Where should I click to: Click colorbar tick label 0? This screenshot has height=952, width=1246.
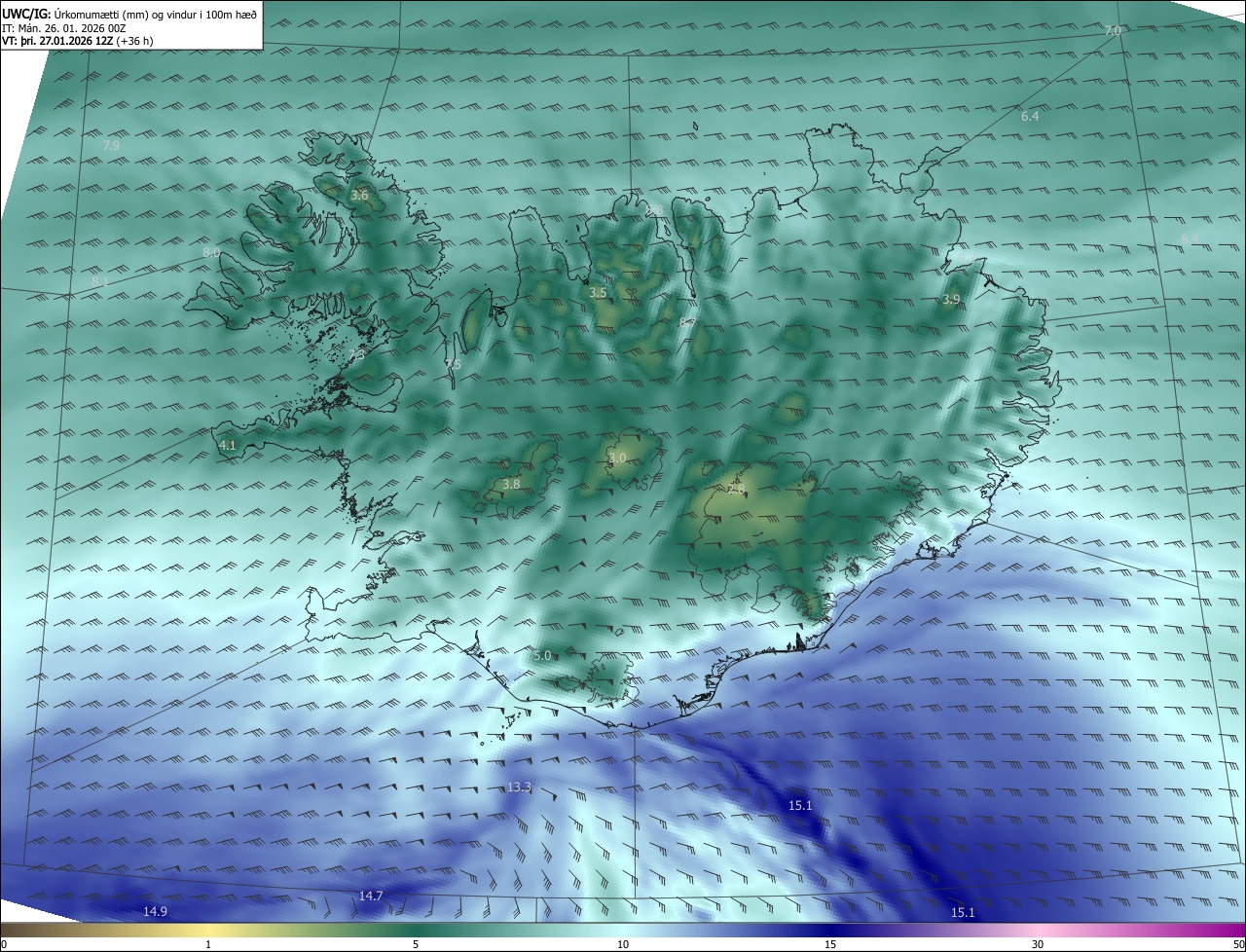tap(3, 944)
